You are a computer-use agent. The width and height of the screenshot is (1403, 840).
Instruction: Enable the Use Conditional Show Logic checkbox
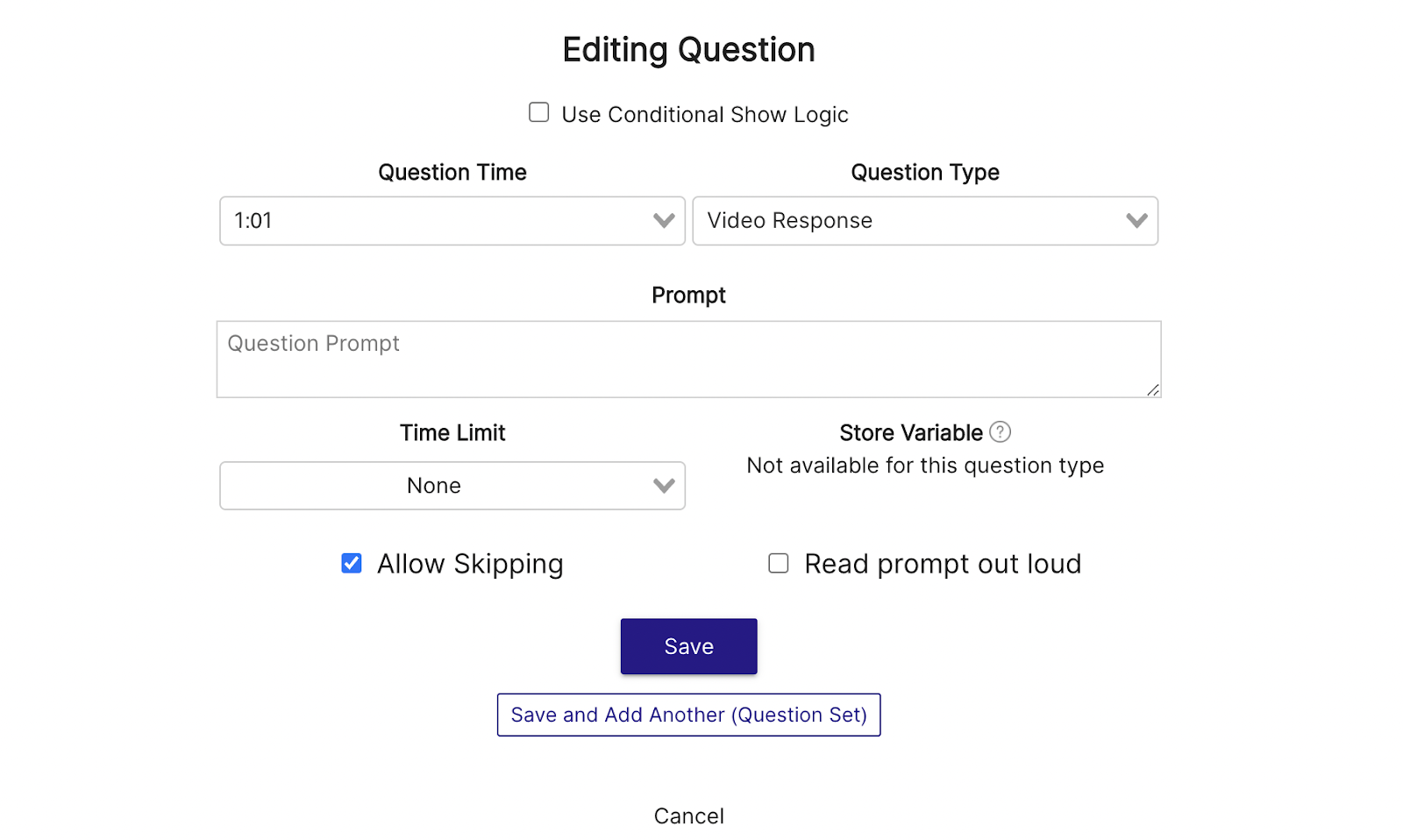tap(539, 113)
